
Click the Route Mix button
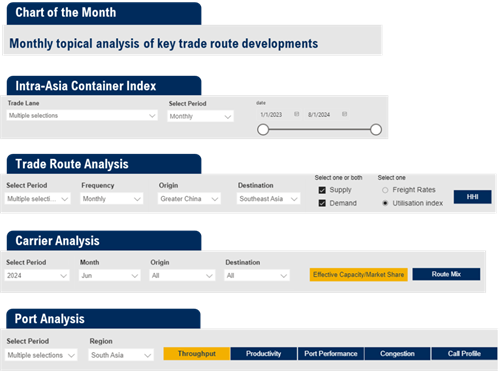pos(446,274)
